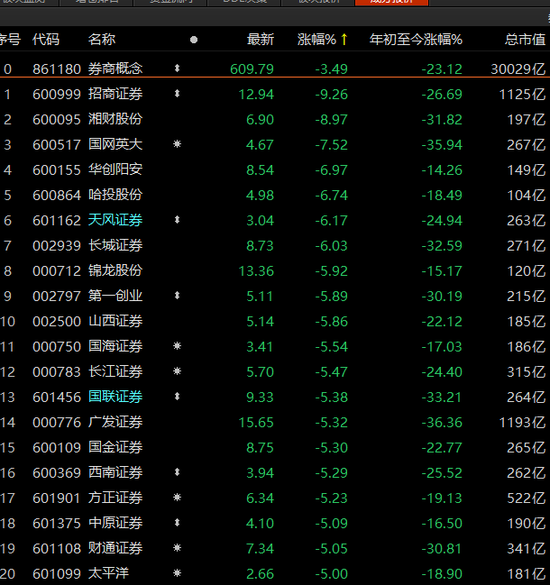Click the marker icon beside 中原证券
550x585 pixels.
click(177, 523)
